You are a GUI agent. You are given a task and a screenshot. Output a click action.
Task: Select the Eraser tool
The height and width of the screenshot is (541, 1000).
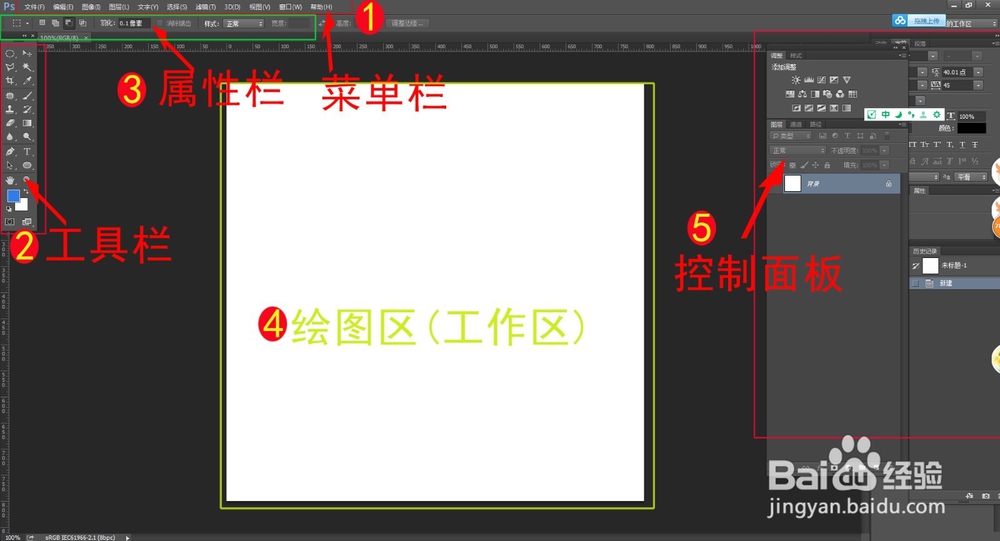(x=10, y=123)
